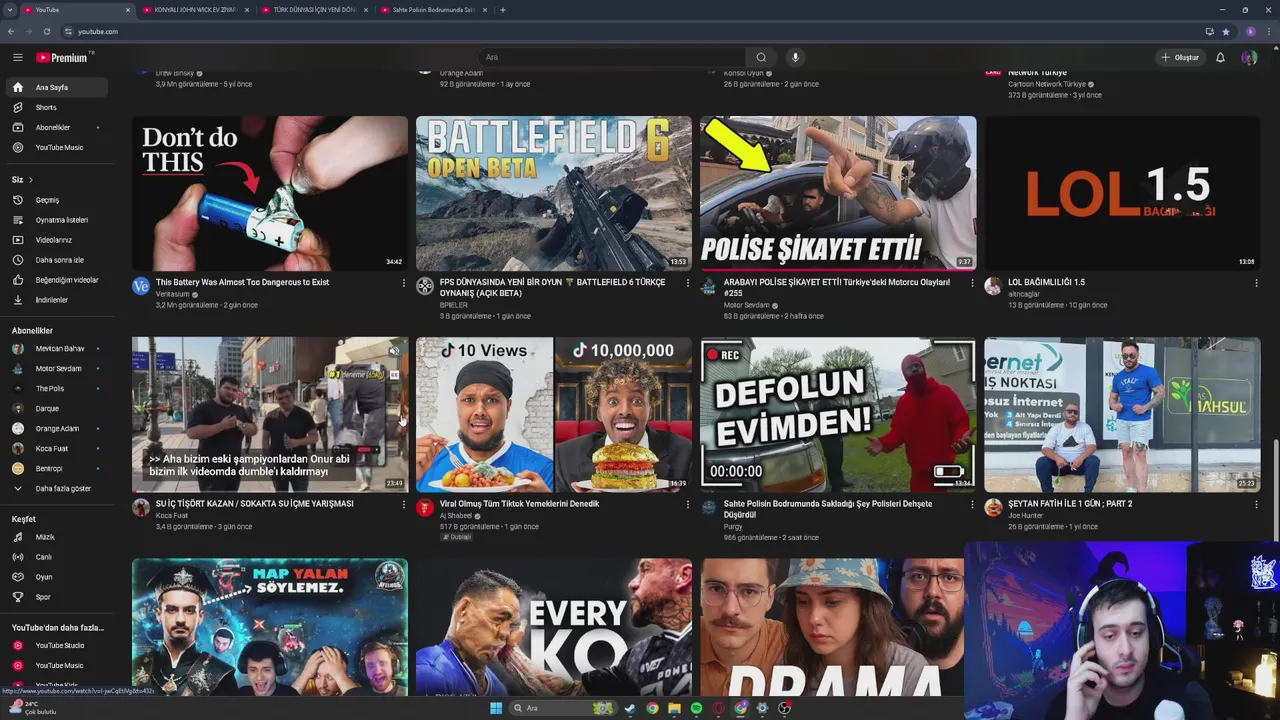Play the Don't do THIS battery thumbnail
This screenshot has width=1280, height=720.
270,193
